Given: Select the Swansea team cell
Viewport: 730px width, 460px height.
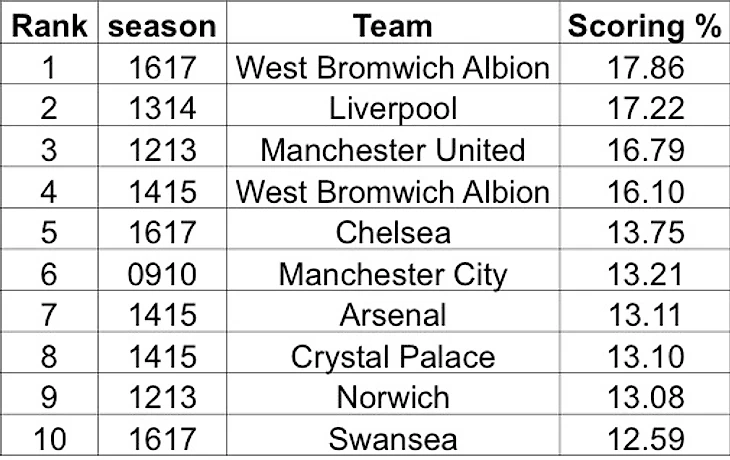Looking at the screenshot, I should [x=392, y=438].
